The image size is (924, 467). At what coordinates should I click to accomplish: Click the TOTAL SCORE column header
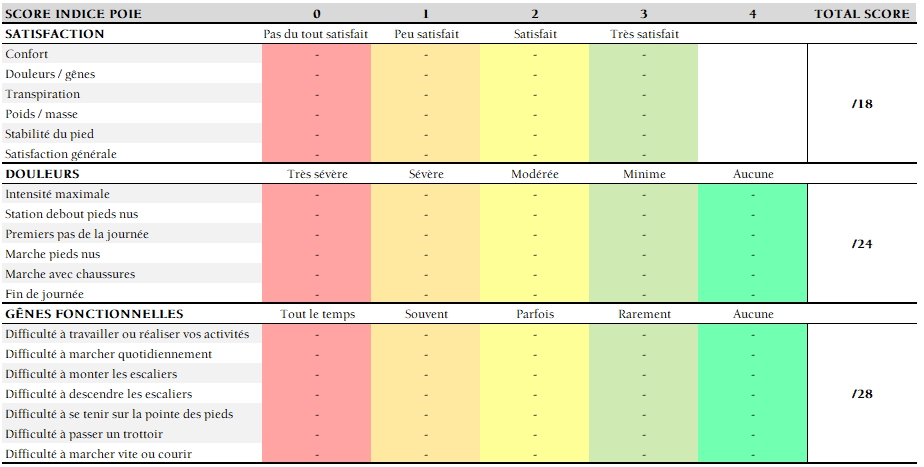point(861,14)
